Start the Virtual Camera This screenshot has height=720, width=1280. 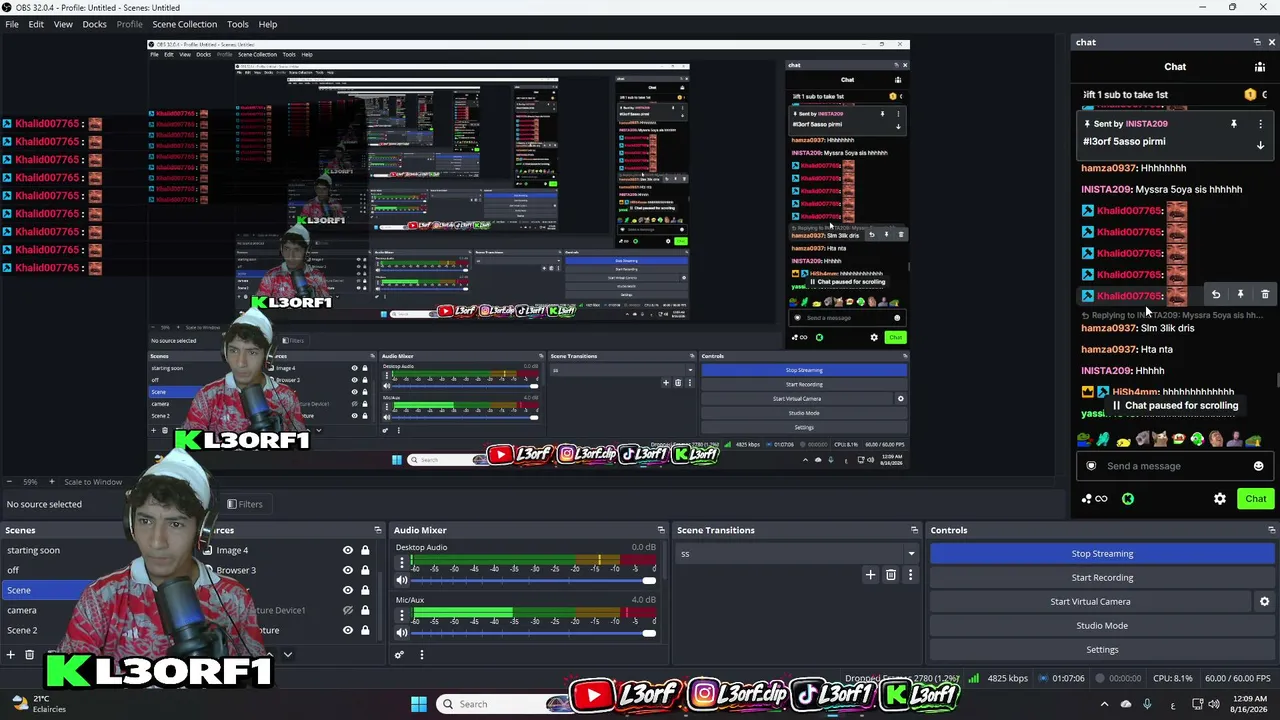coord(1090,602)
